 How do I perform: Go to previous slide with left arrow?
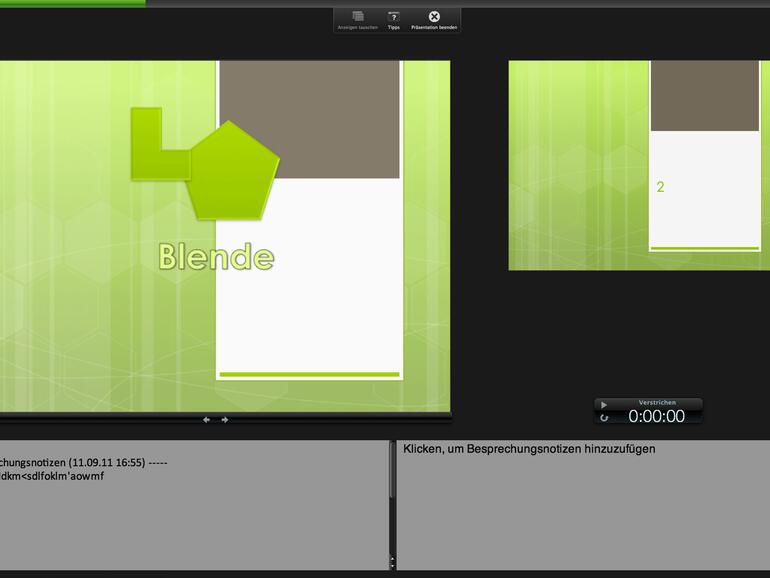207,420
